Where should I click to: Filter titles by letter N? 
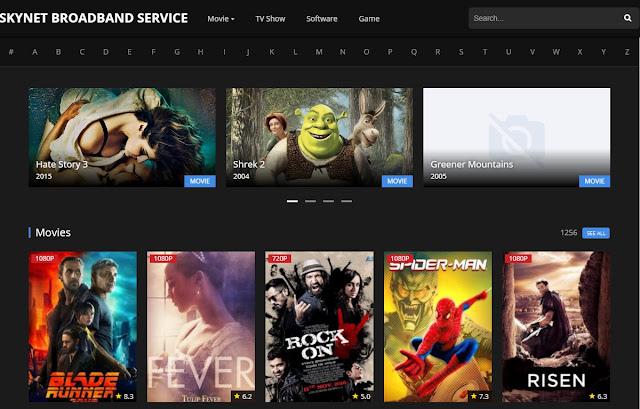pyautogui.click(x=342, y=52)
